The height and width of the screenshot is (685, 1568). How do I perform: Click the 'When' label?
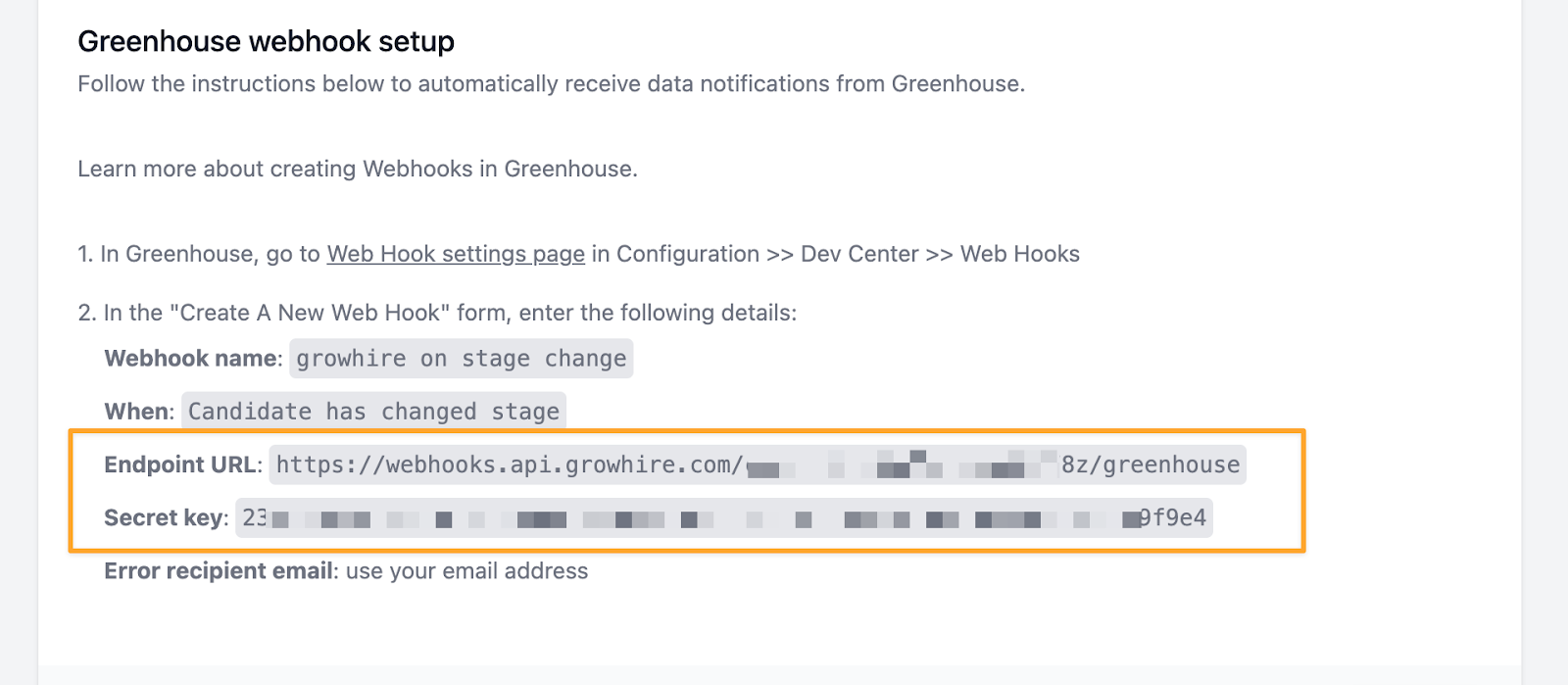137,412
